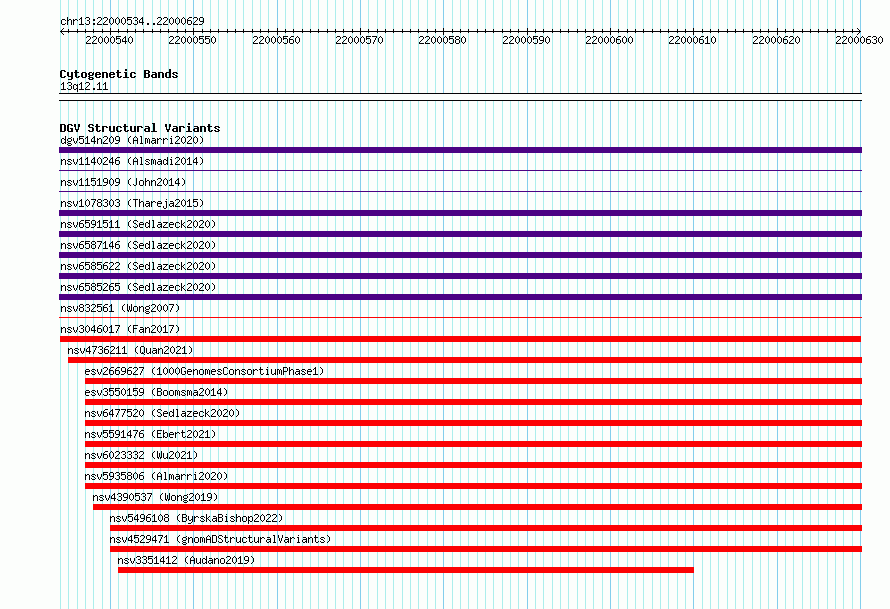Select the purple bar under nsv6585265

pos(460,297)
